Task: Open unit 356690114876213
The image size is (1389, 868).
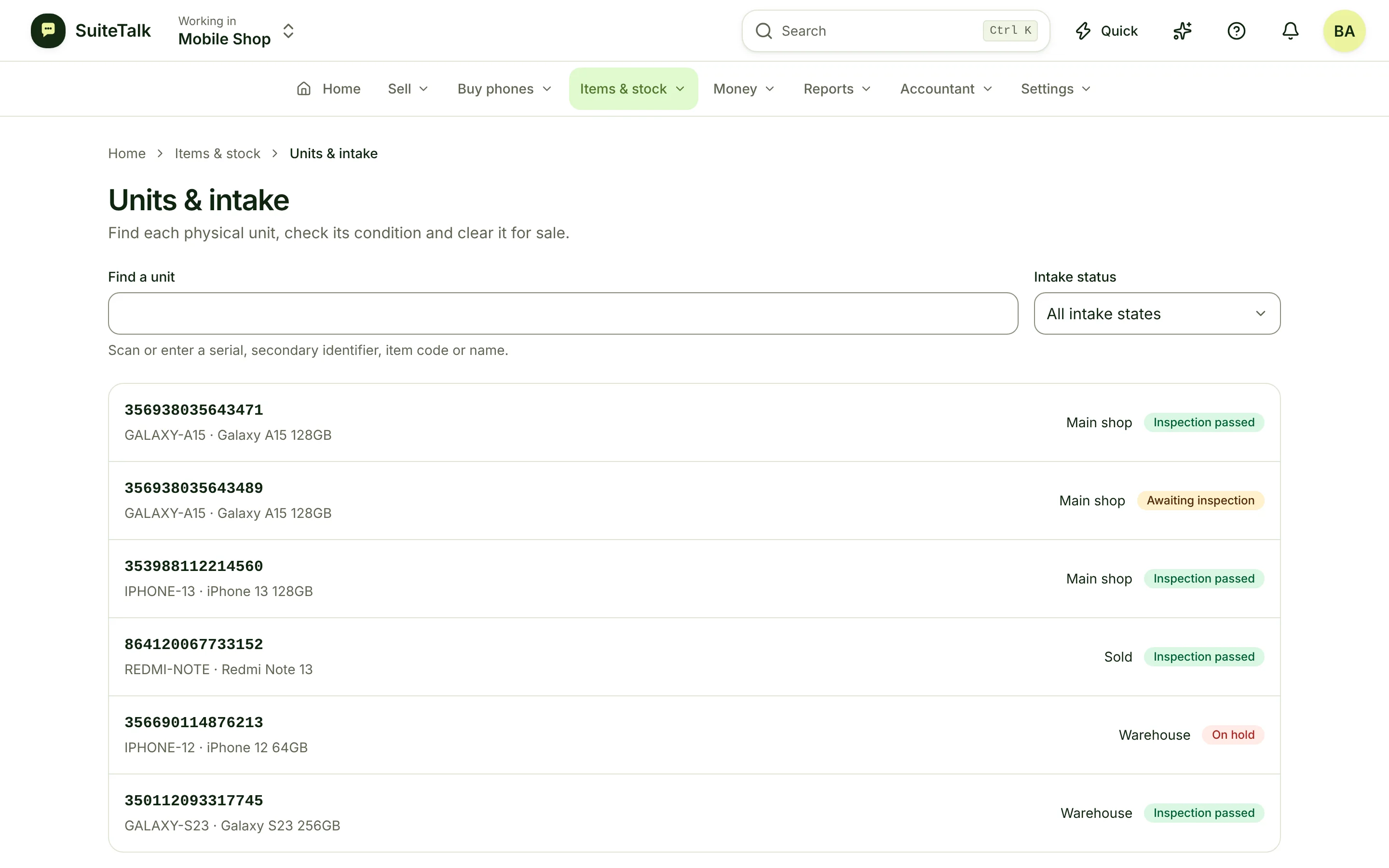Action: click(x=694, y=735)
